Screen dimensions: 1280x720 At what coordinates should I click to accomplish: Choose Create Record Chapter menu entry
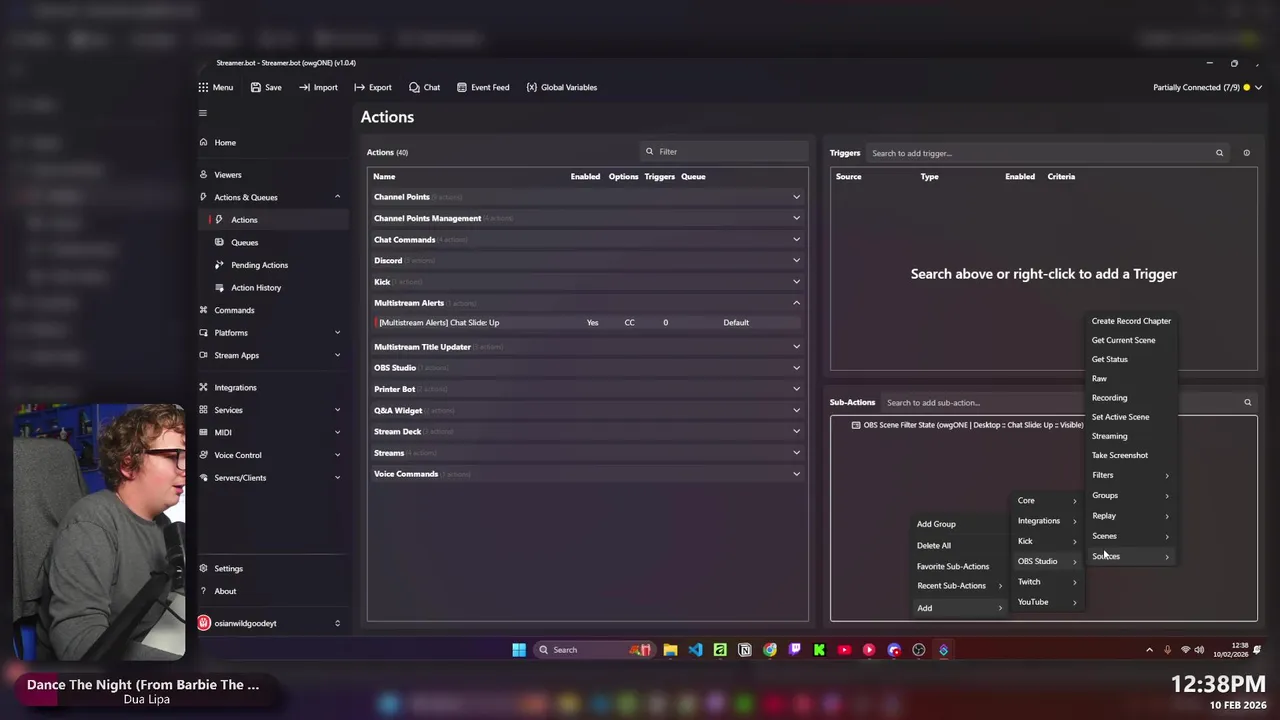point(1131,321)
